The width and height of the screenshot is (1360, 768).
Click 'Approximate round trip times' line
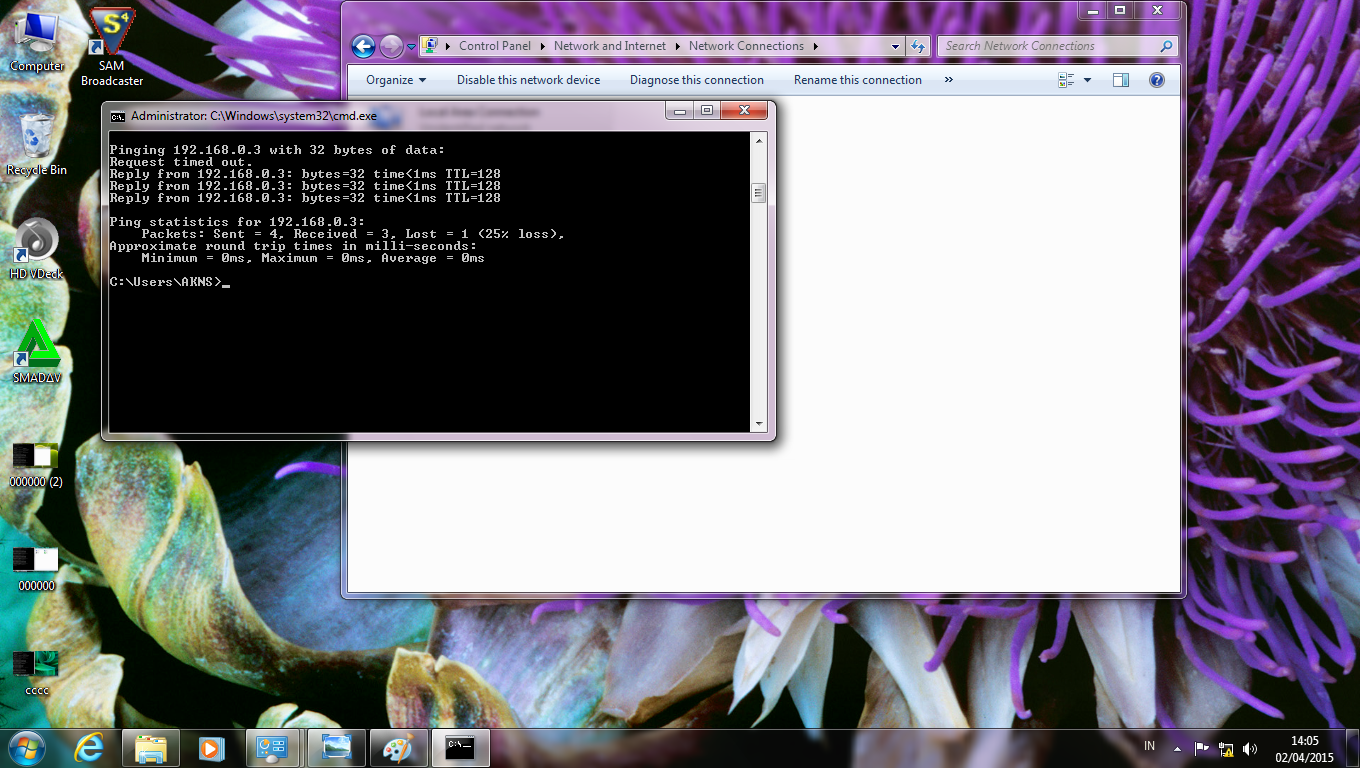(x=293, y=246)
